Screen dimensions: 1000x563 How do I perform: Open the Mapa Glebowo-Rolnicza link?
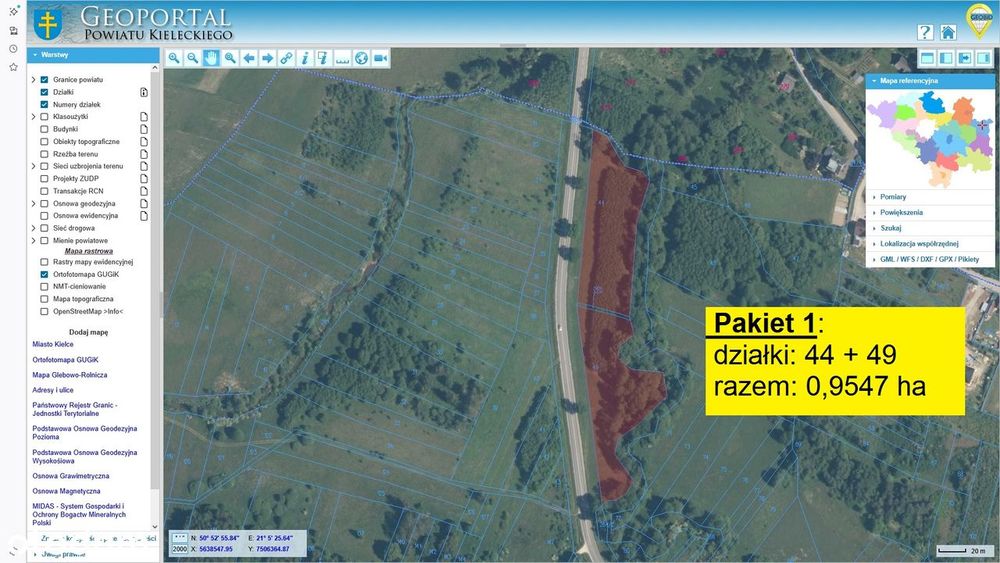pos(70,375)
